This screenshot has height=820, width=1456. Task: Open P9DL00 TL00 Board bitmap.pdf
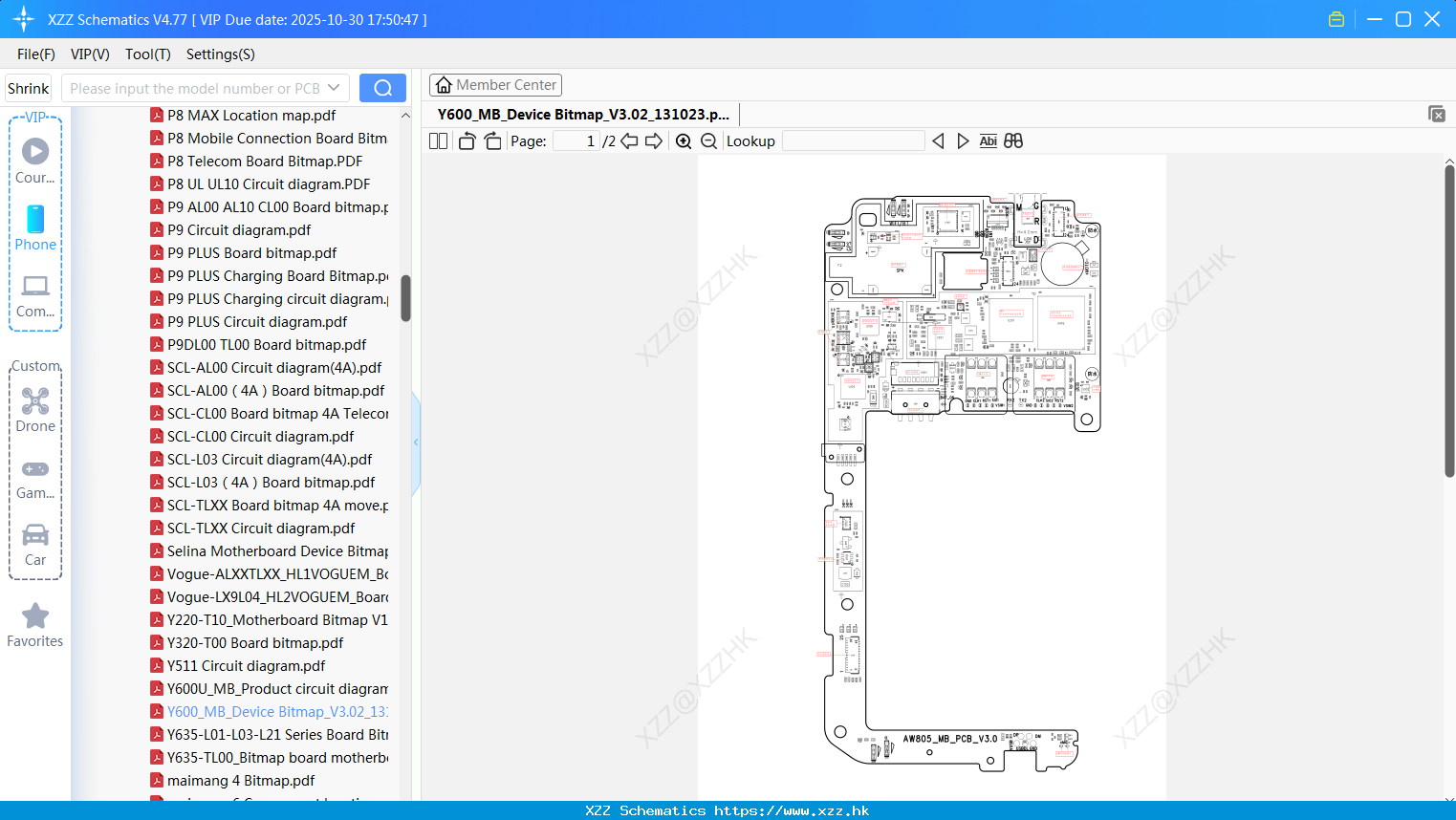[x=267, y=345]
